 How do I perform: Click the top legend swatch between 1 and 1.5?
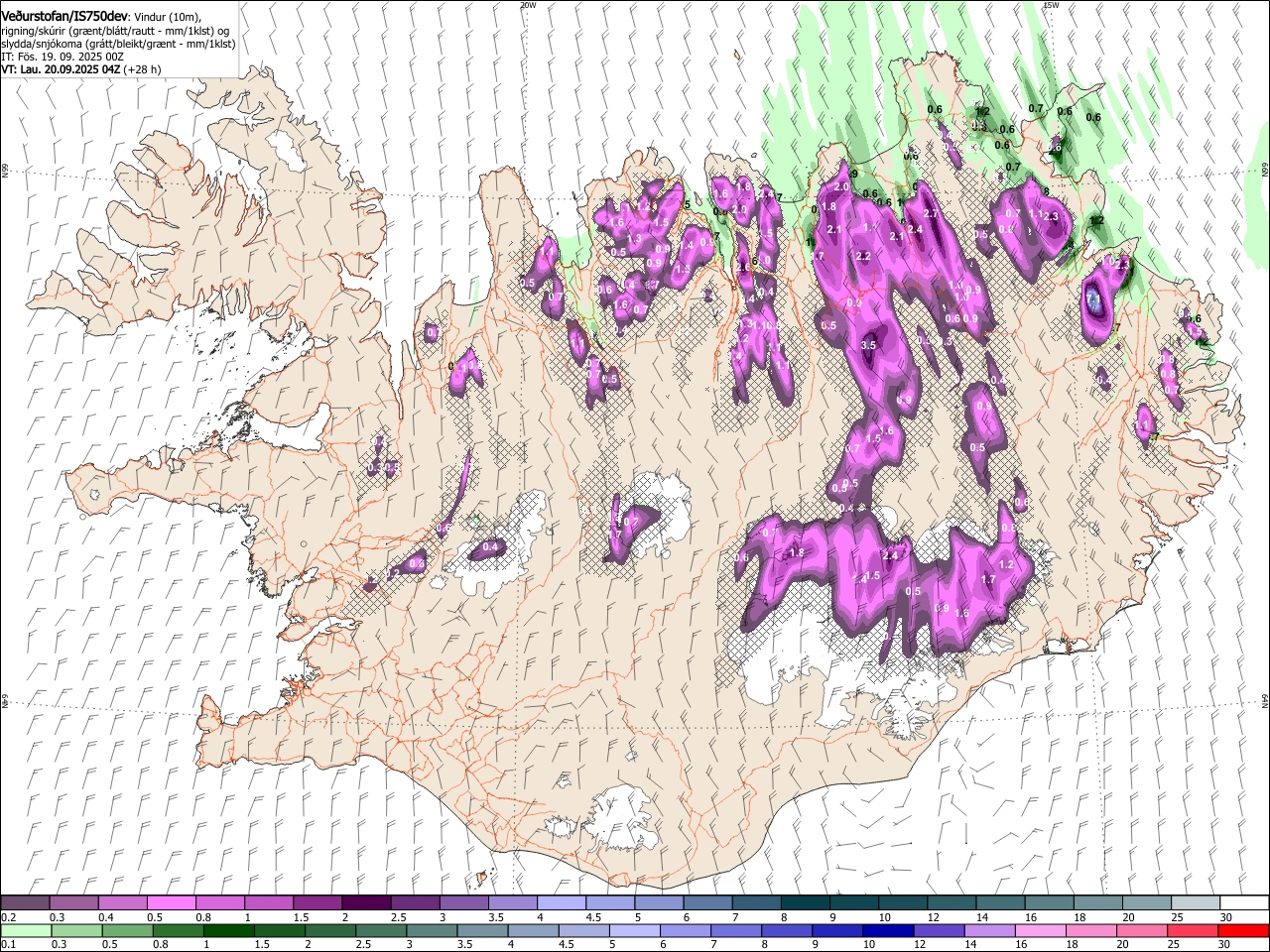pos(269,903)
